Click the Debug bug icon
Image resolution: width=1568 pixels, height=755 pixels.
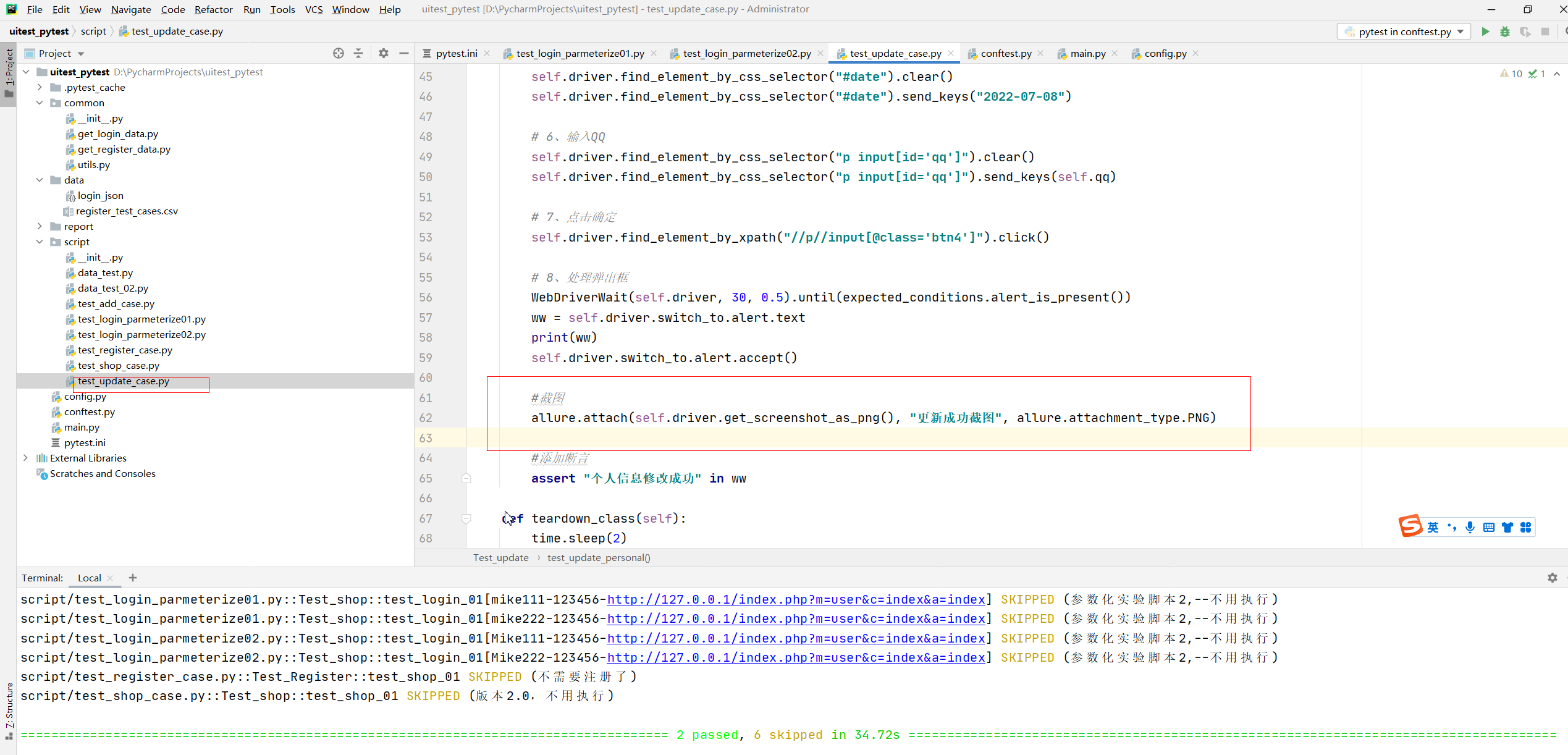[1505, 32]
